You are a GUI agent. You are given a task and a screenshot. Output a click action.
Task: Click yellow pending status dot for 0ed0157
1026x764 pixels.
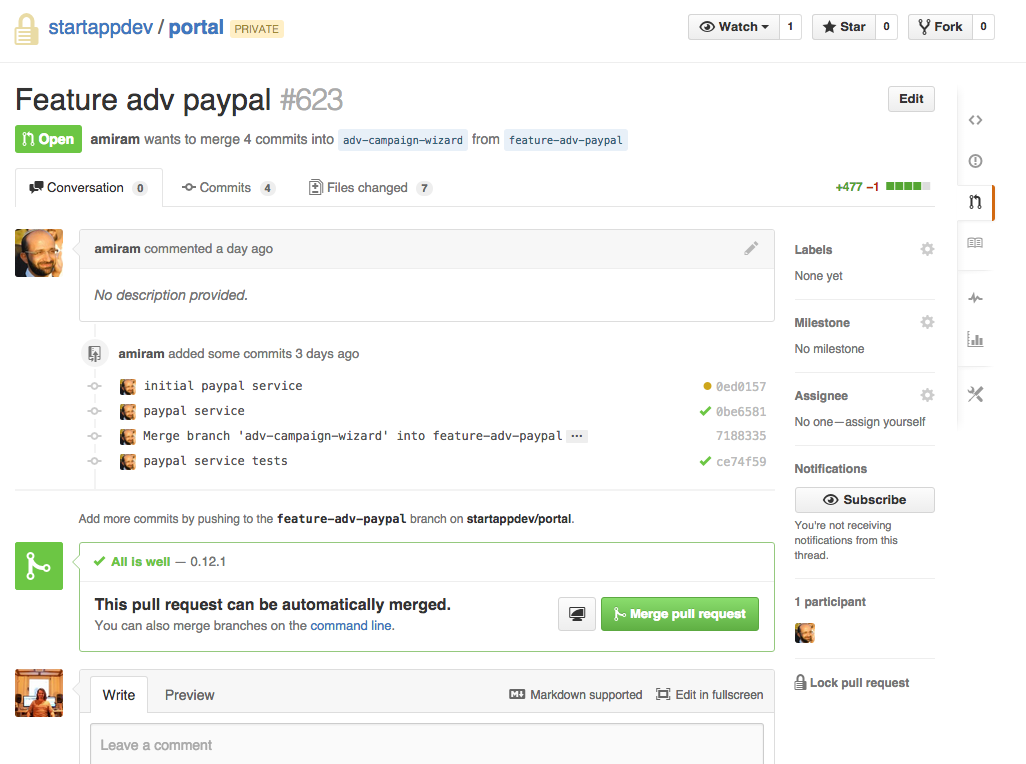tap(707, 386)
